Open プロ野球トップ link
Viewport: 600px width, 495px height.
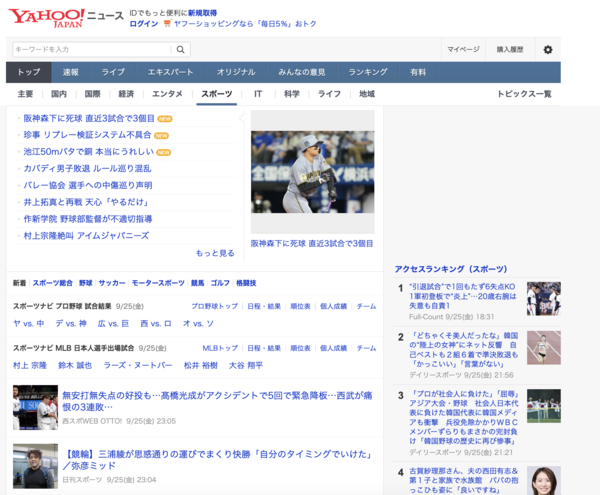click(214, 306)
